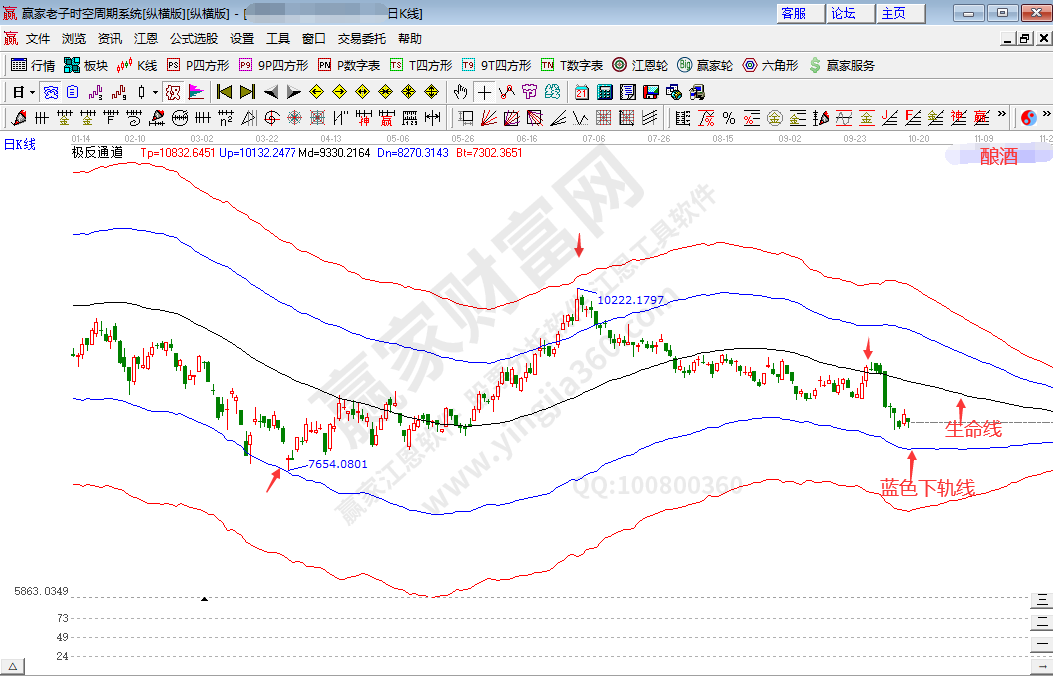This screenshot has height=676, width=1053.
Task: Open the calendar icon in toolbar
Action: (x=582, y=92)
